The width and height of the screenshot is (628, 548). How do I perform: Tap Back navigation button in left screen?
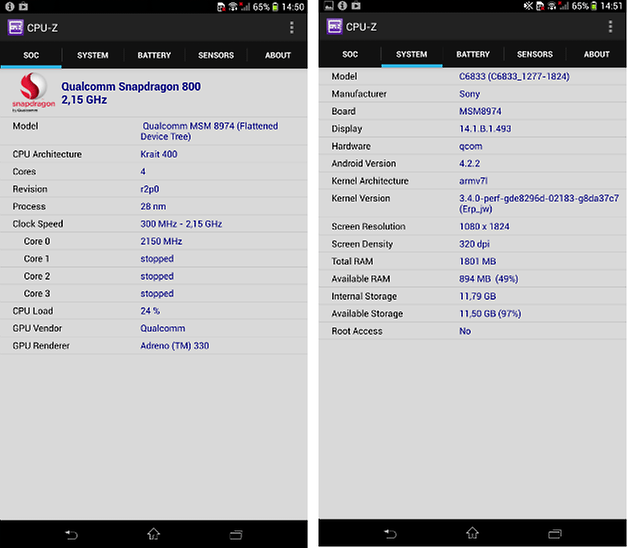click(x=71, y=534)
